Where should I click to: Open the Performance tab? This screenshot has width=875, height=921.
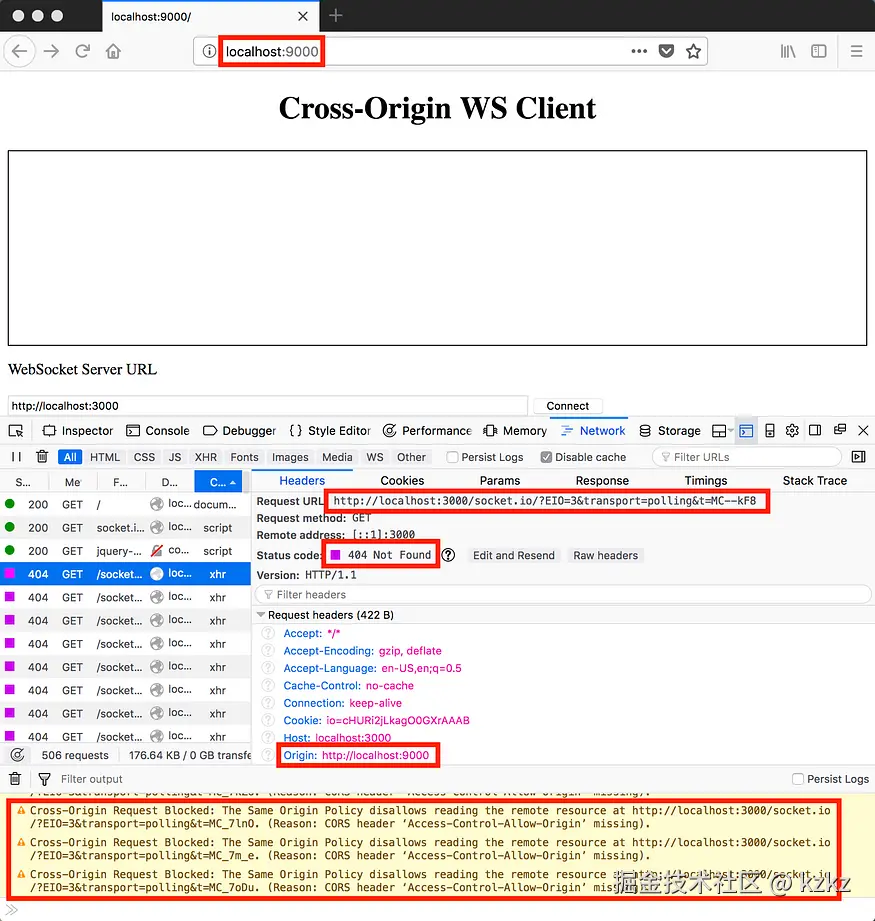[x=427, y=431]
